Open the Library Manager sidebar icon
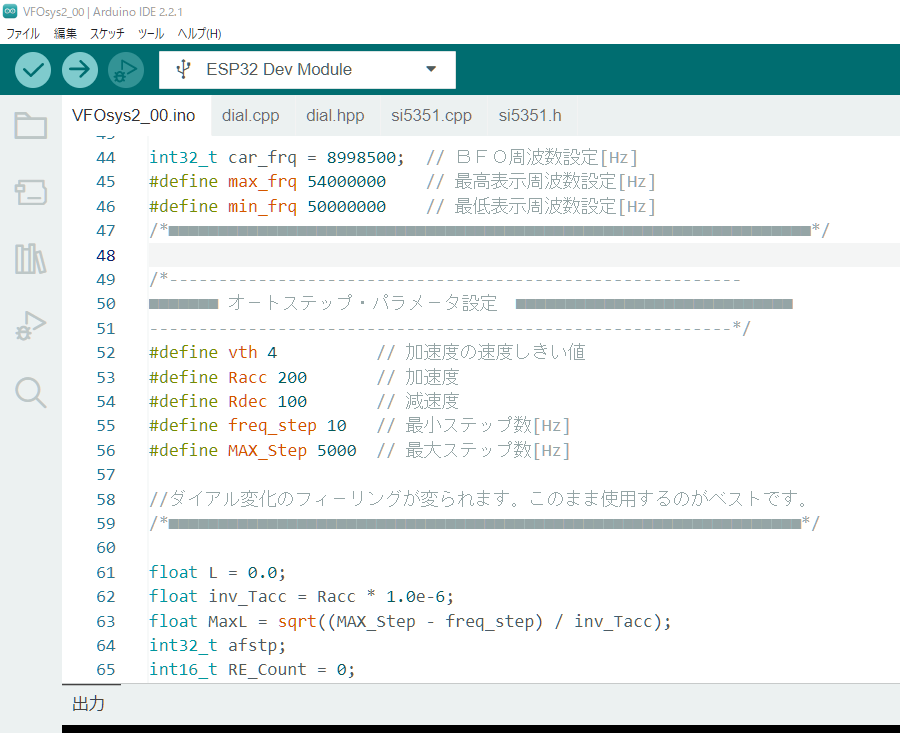 (30, 259)
